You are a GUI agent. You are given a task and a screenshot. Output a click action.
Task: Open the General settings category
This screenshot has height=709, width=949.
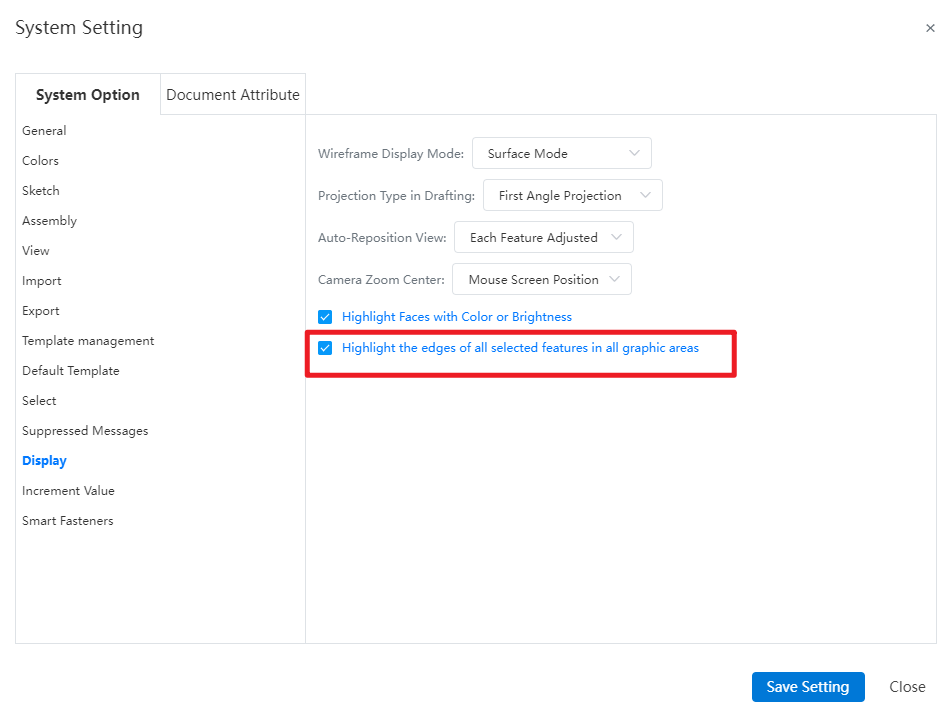(44, 131)
